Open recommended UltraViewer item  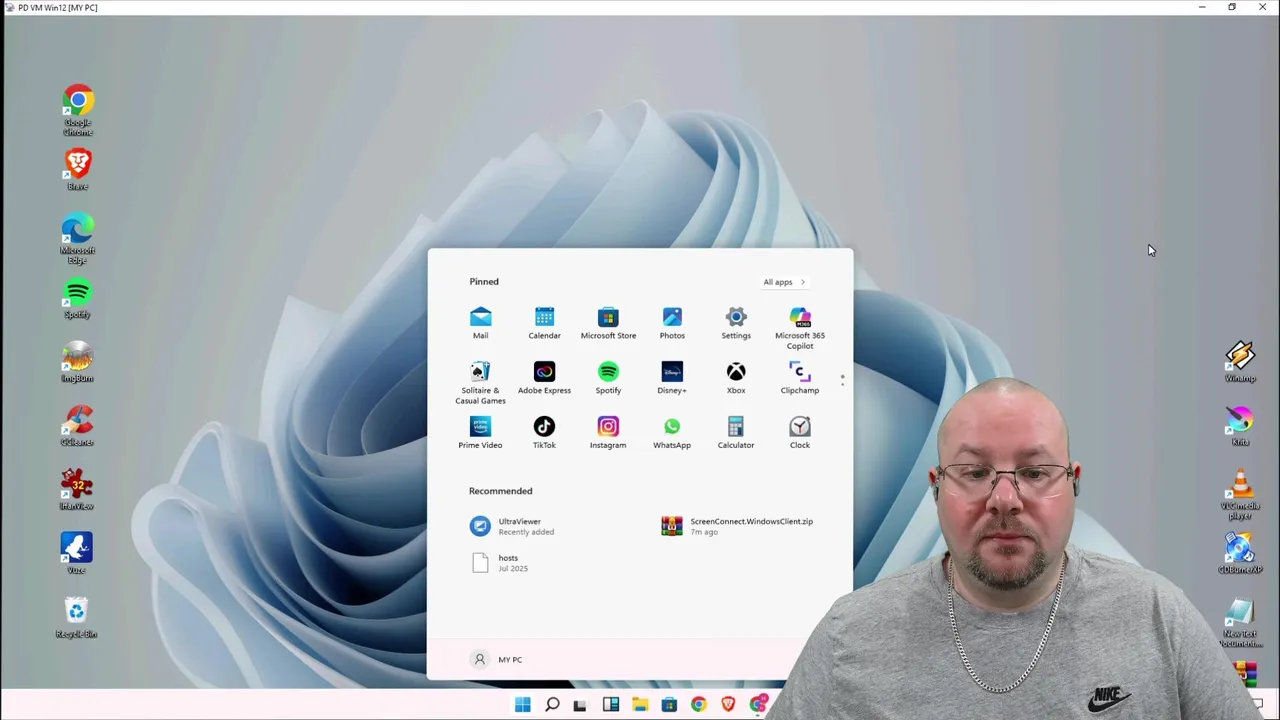[x=512, y=526]
